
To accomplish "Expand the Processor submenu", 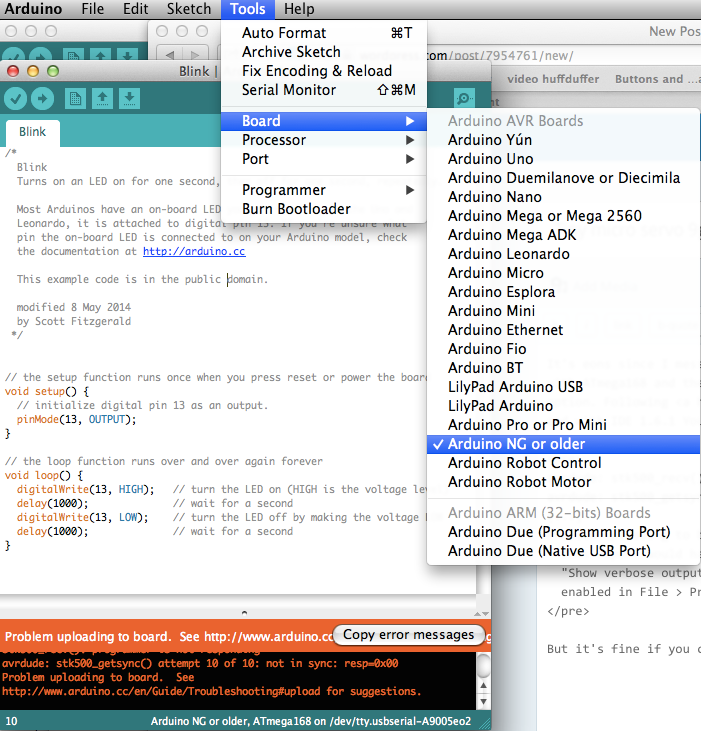I will tap(324, 140).
